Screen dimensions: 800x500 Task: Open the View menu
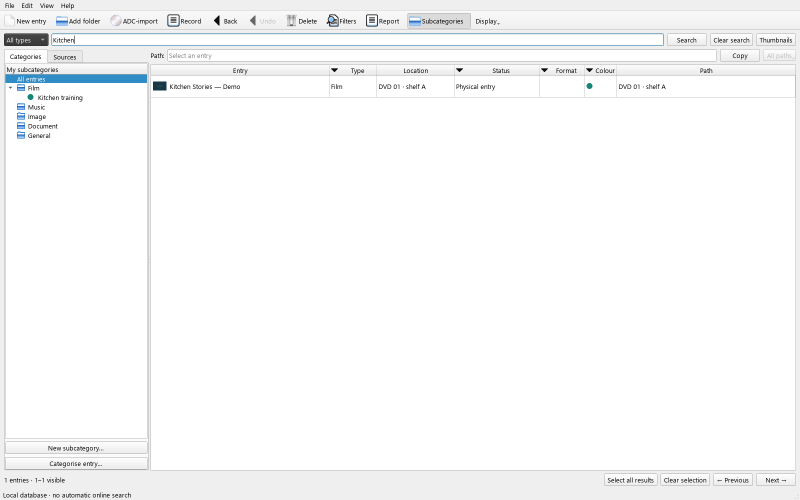tap(46, 6)
